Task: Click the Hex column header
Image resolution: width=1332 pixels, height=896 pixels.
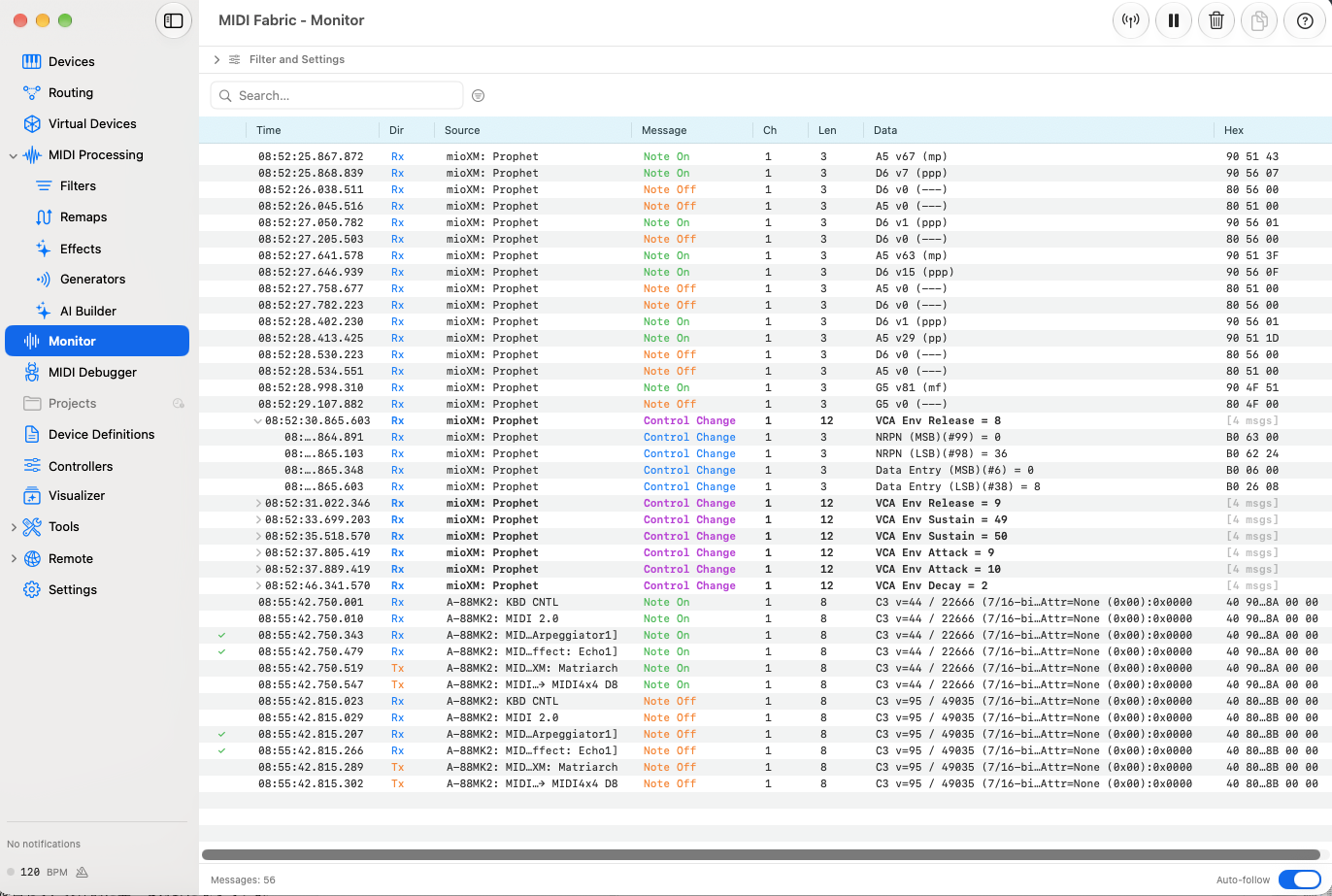Action: pyautogui.click(x=1234, y=130)
